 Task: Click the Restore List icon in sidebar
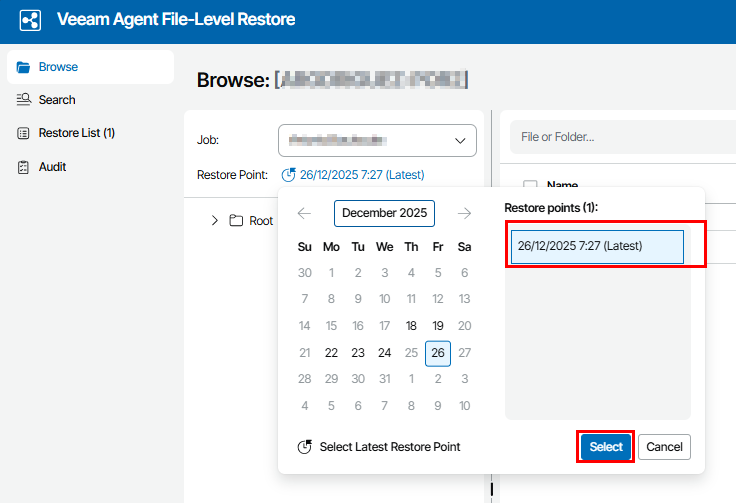click(23, 133)
